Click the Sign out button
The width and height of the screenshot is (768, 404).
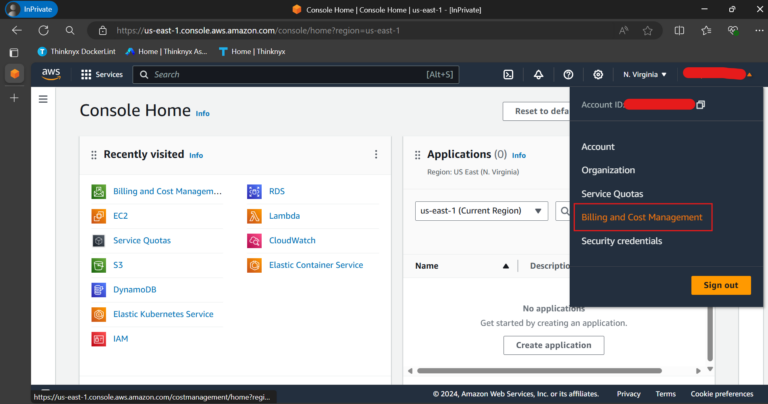(x=720, y=285)
